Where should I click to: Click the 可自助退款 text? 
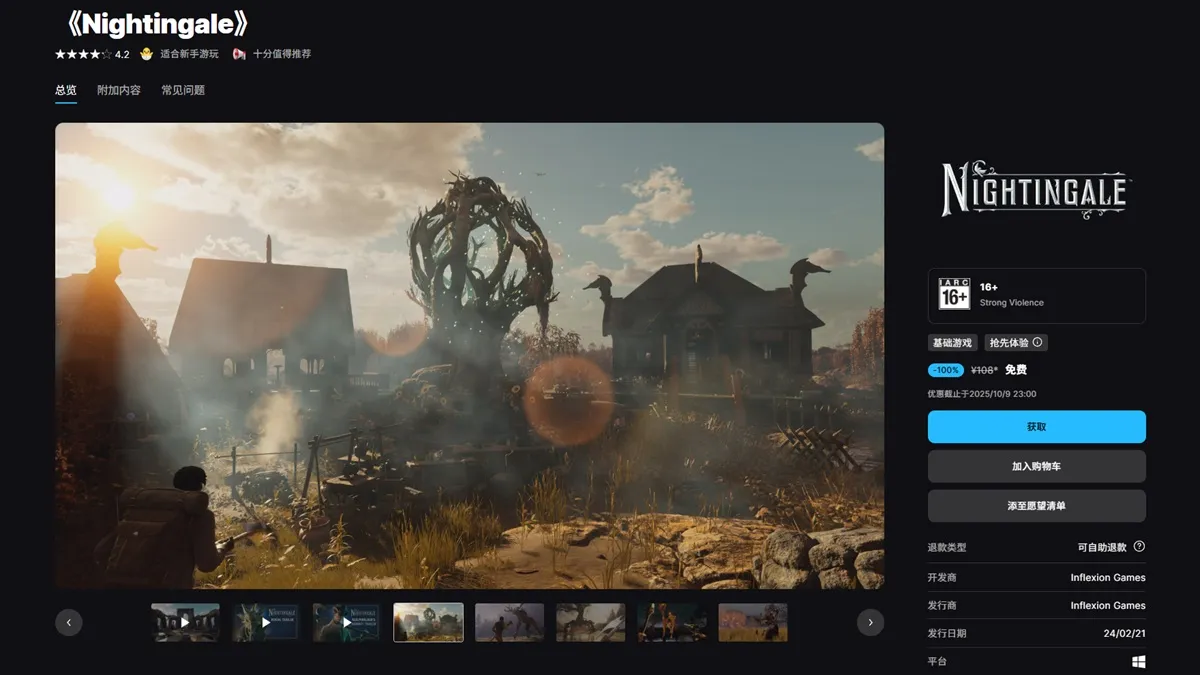pos(1102,548)
